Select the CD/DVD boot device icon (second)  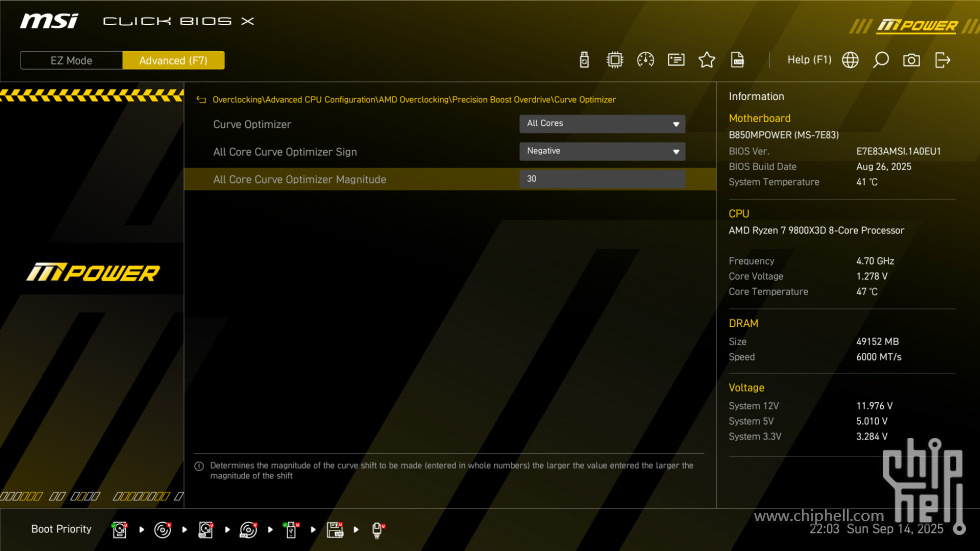[162, 530]
